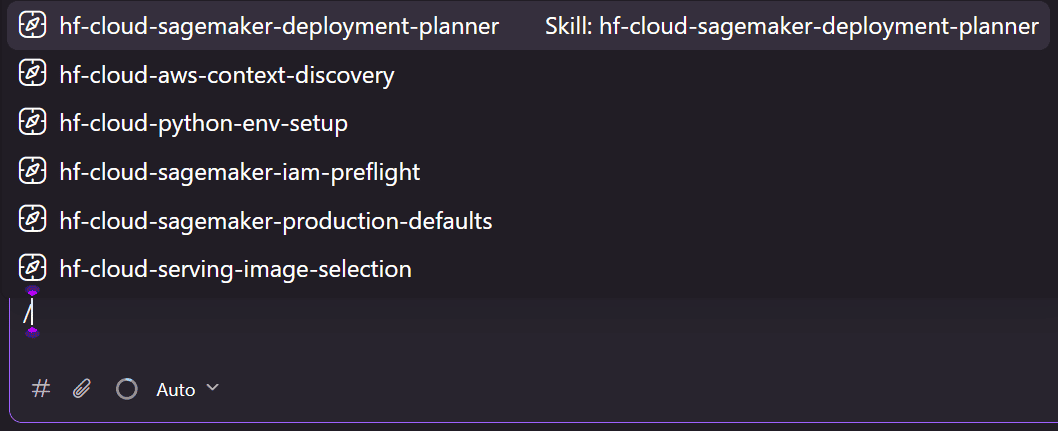The height and width of the screenshot is (431, 1058).
Task: Click the Skill description text on the highlighted row
Action: (x=791, y=26)
